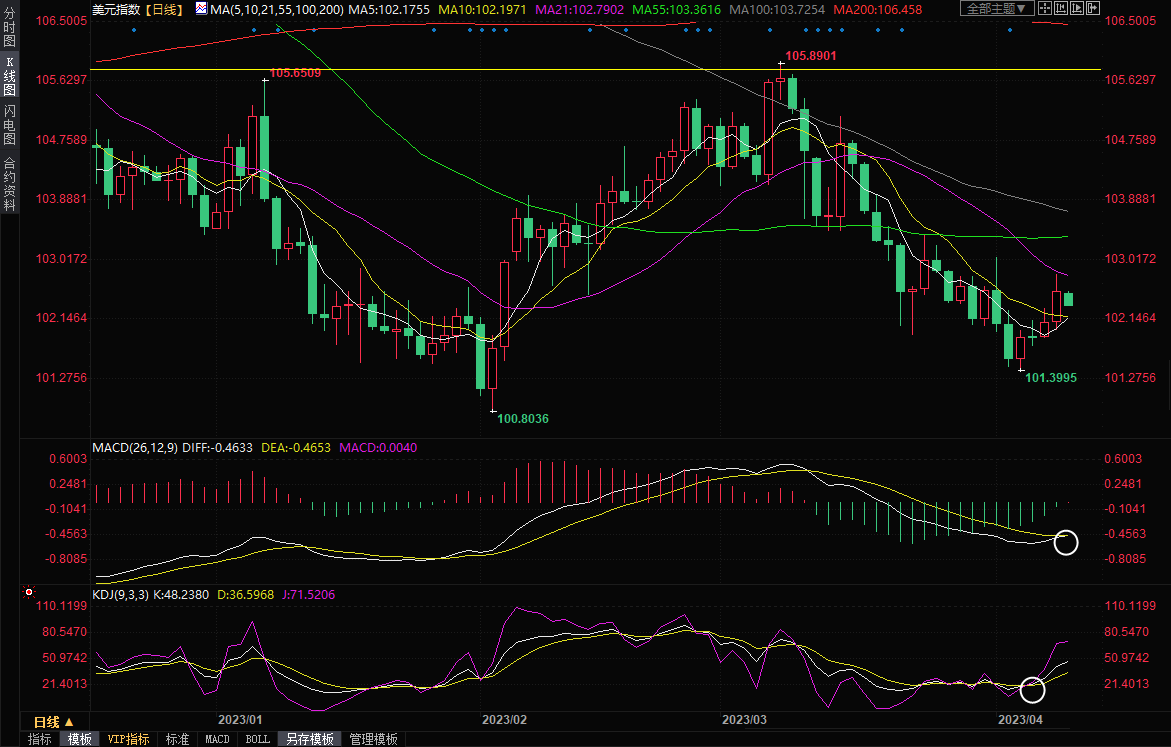Open 管理模板 template manager
The image size is (1171, 747).
pos(373,739)
